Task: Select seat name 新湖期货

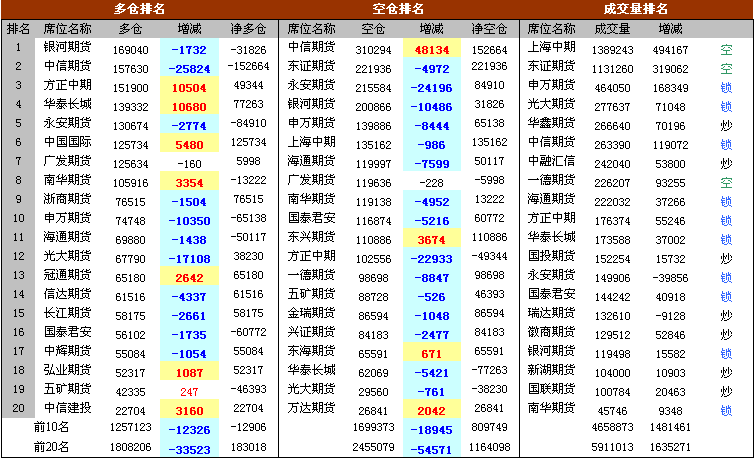Action: [x=551, y=370]
